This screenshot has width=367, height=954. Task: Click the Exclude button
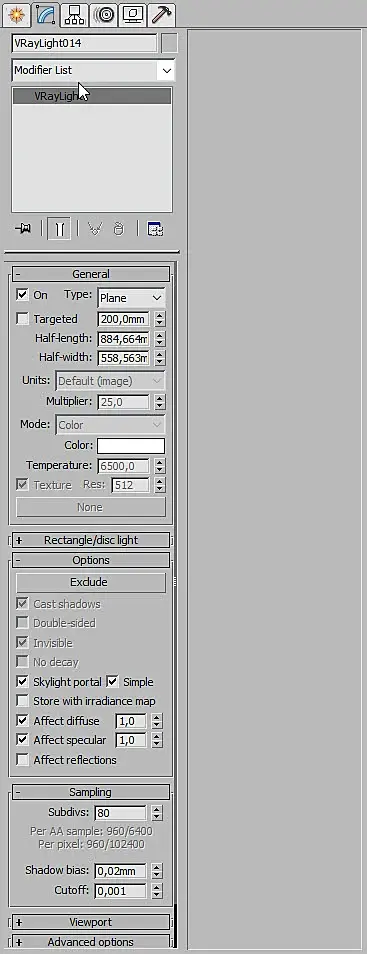coord(90,582)
